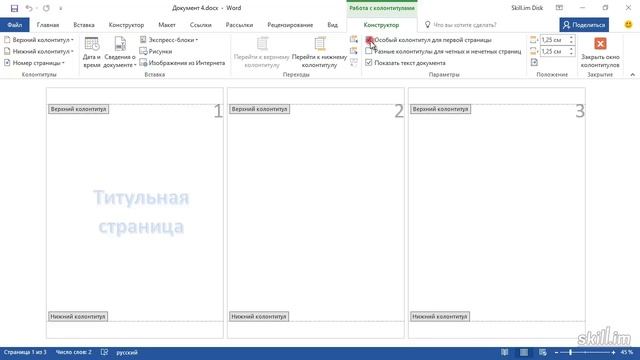Click the Титульная страница title text
Viewport: 640px width, 360px height.
(x=141, y=212)
